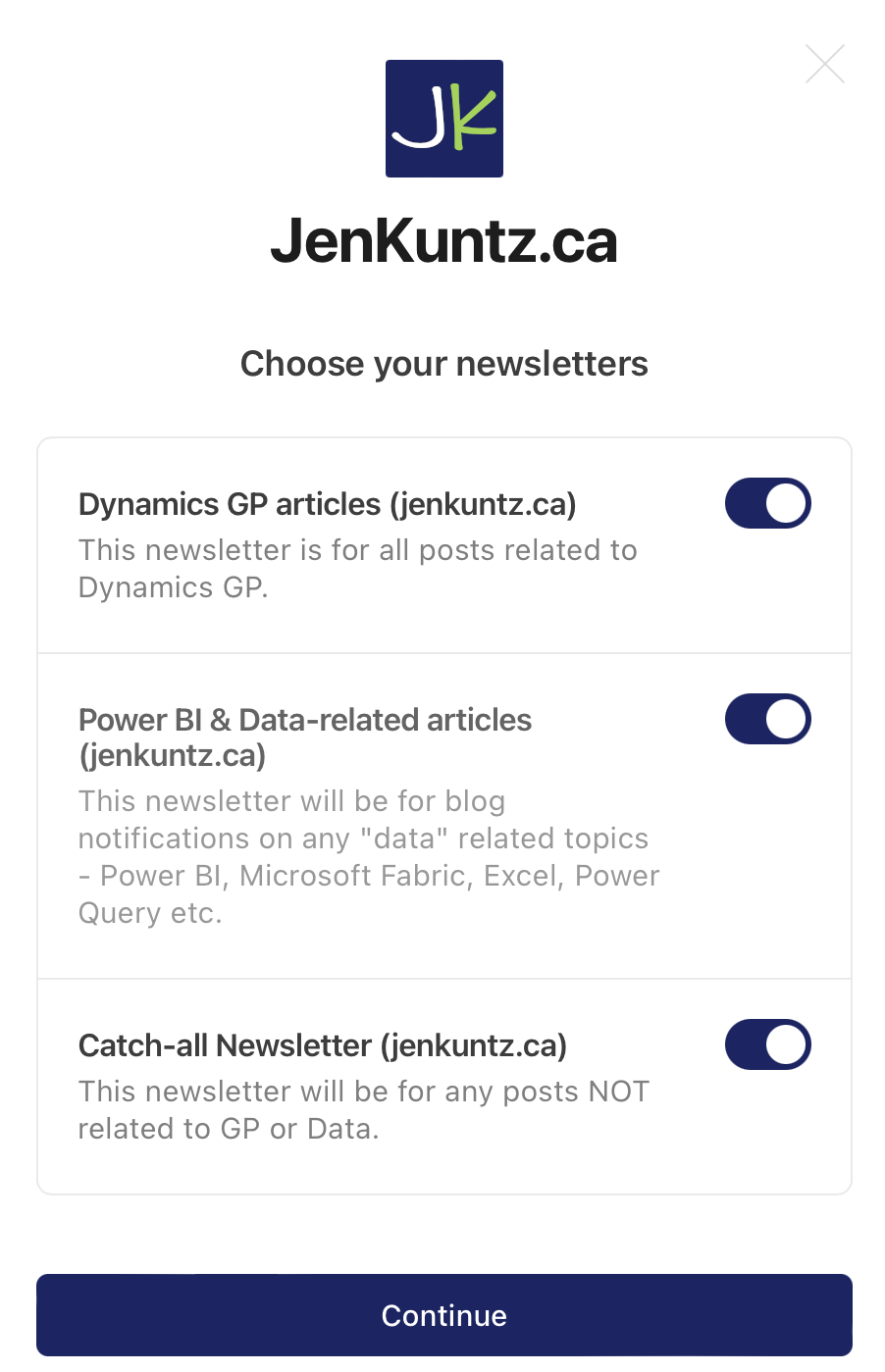Click the word "NOT" in Catch-all description
This screenshot has width=885, height=1372.
(x=618, y=1092)
